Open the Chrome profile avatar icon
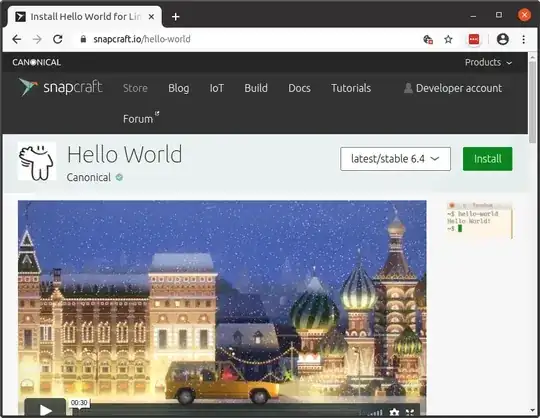 point(502,39)
